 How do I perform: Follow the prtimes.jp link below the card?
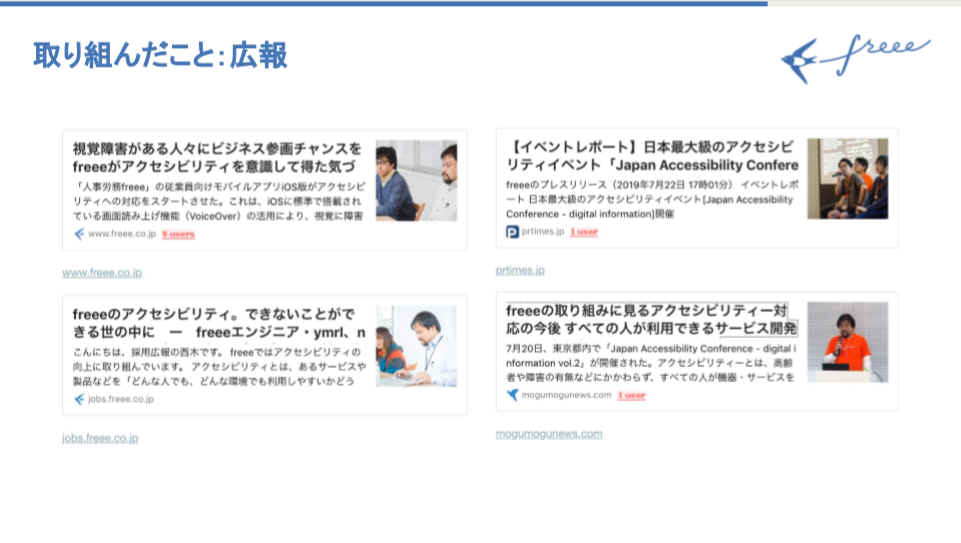(520, 270)
